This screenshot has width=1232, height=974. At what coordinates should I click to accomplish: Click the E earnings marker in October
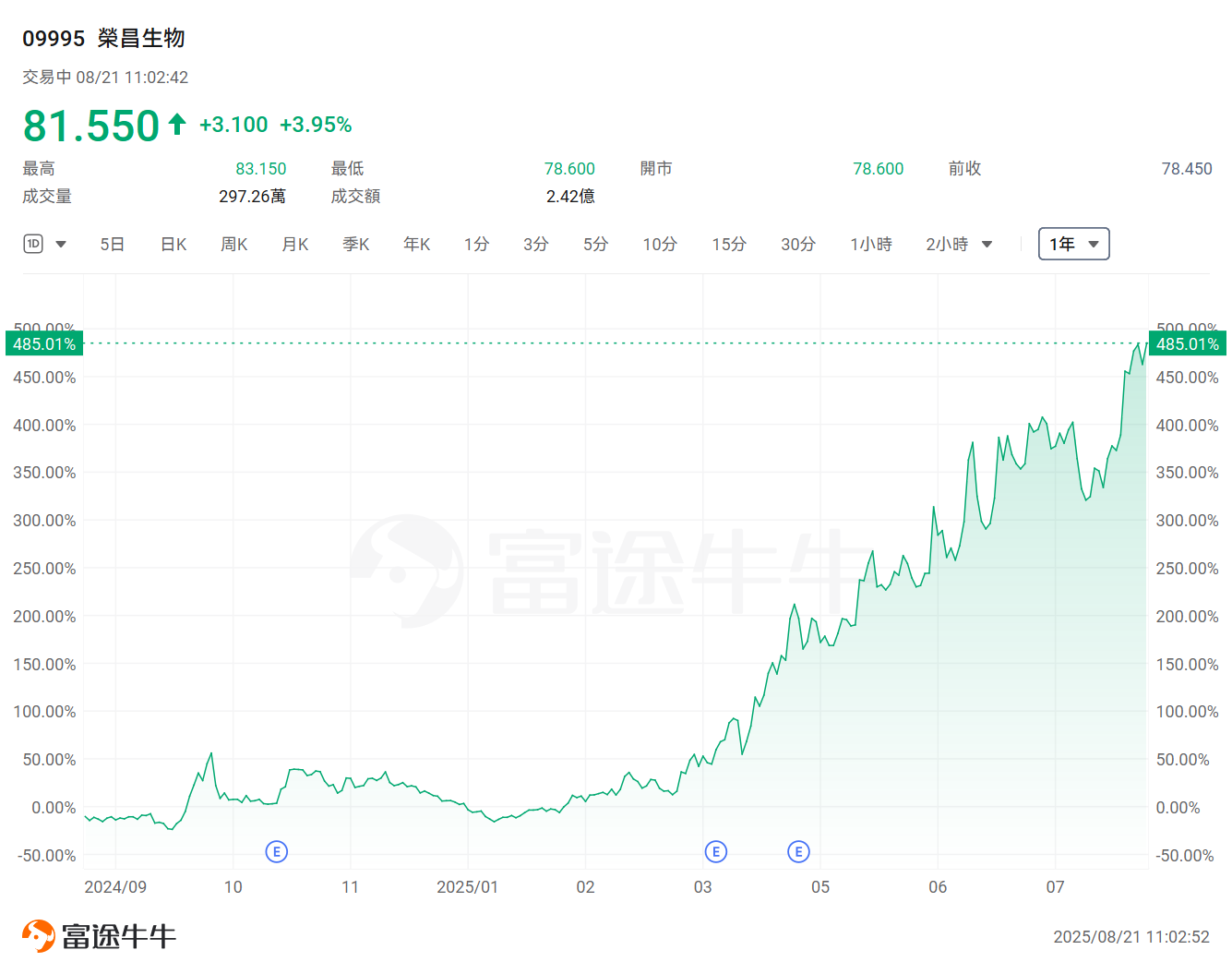(276, 851)
